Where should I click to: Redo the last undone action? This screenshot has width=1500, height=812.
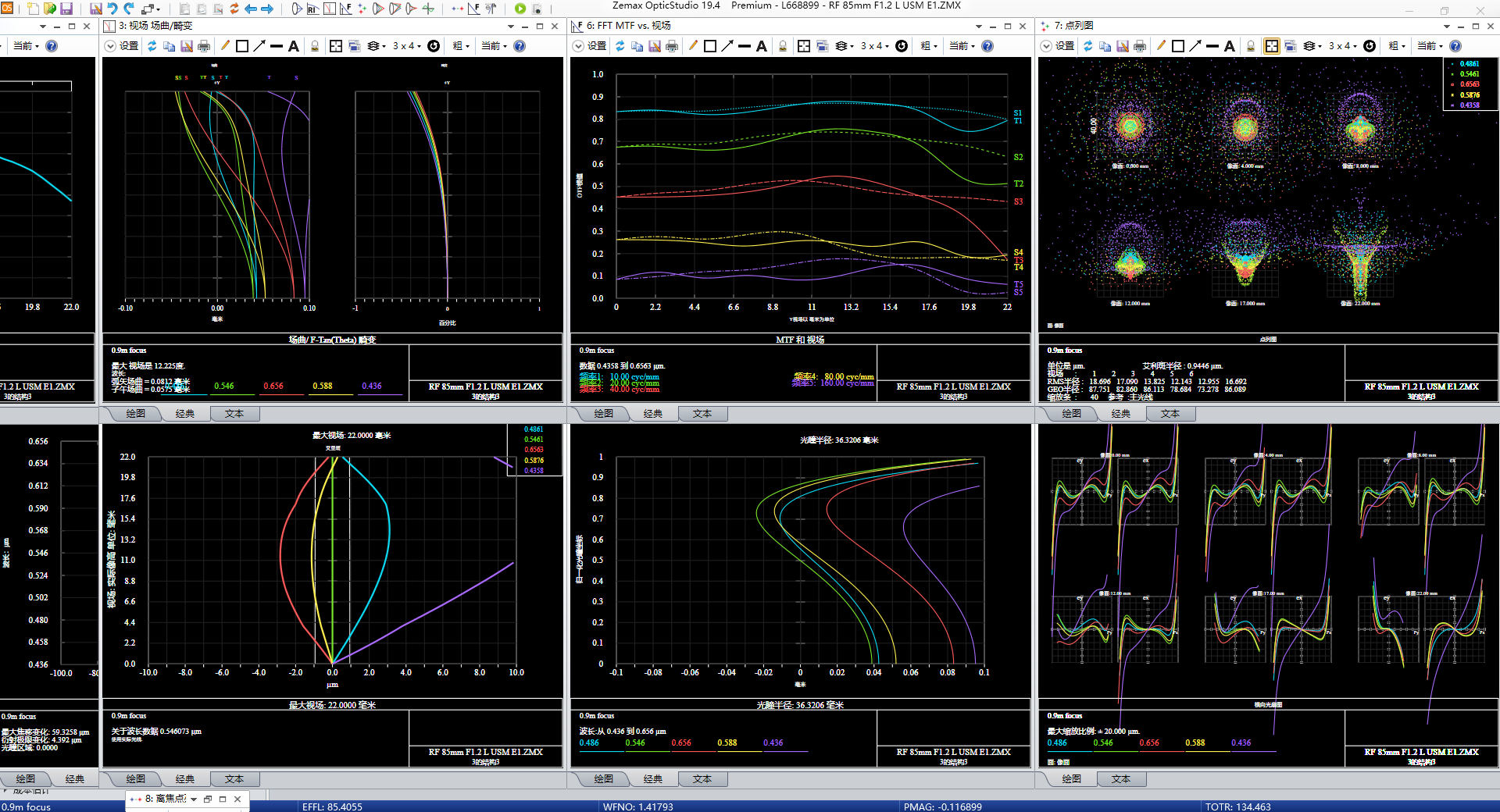coord(130,9)
